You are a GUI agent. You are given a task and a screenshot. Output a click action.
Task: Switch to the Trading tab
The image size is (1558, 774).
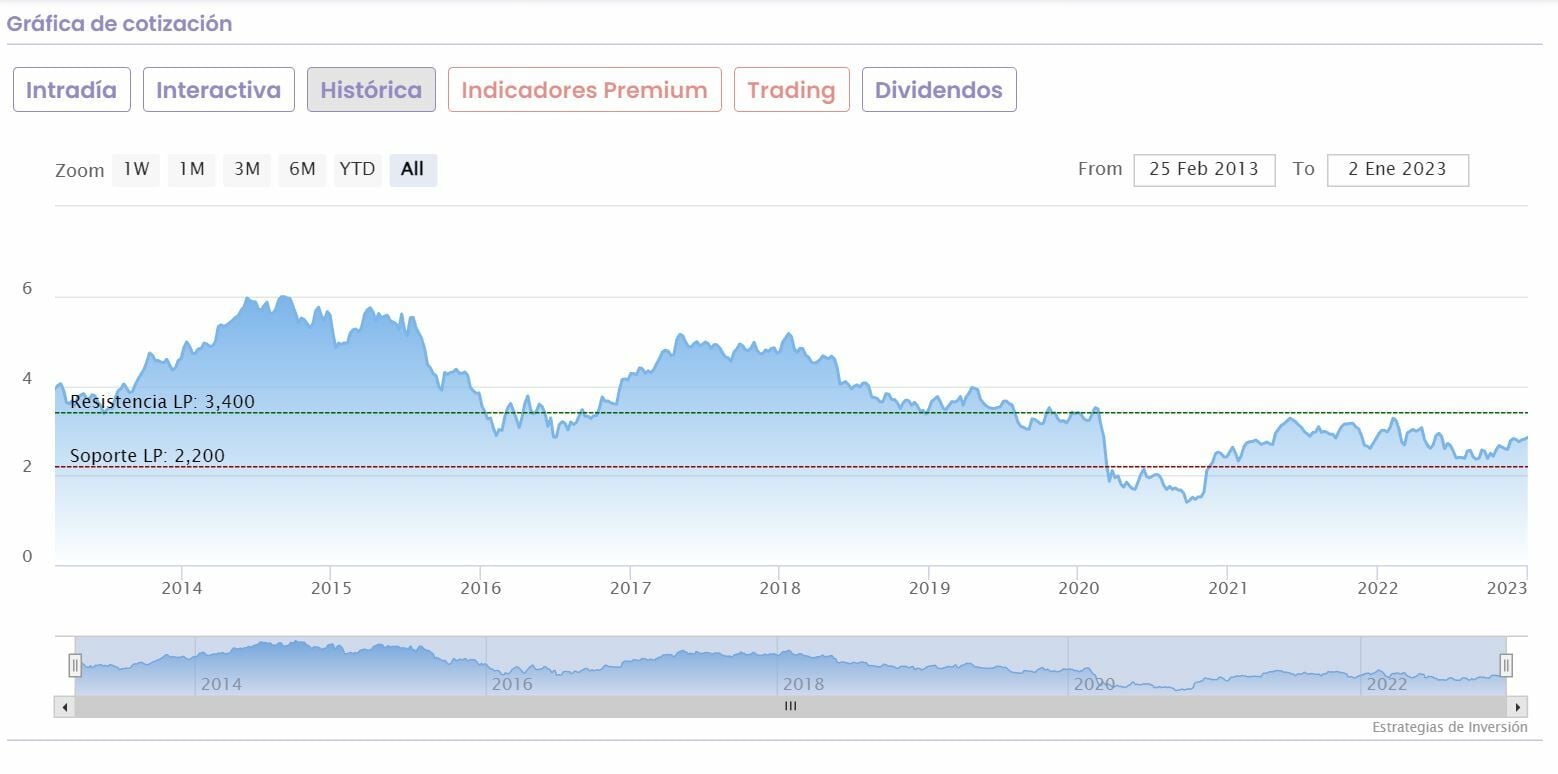pos(791,90)
